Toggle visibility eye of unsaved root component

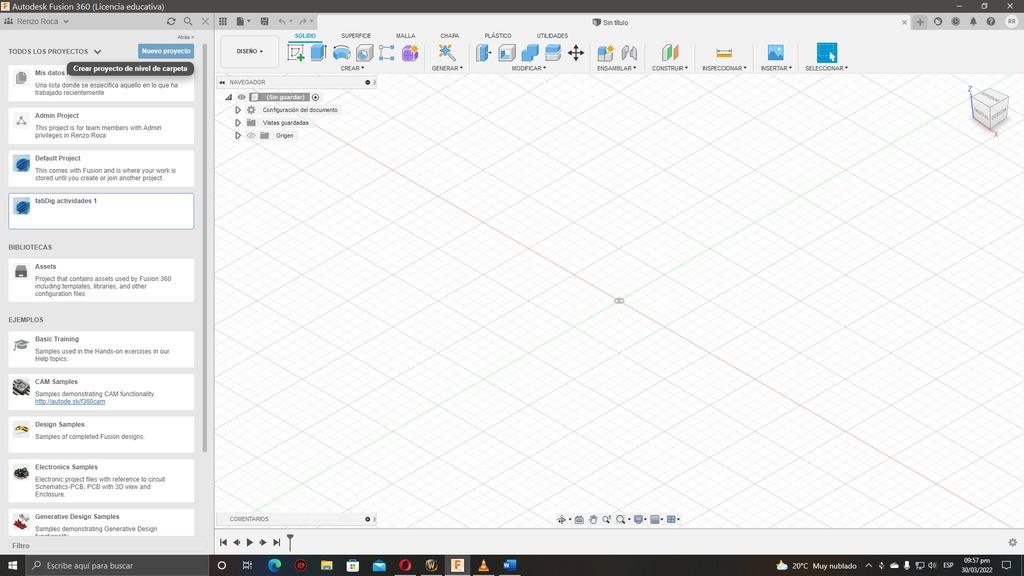point(242,97)
